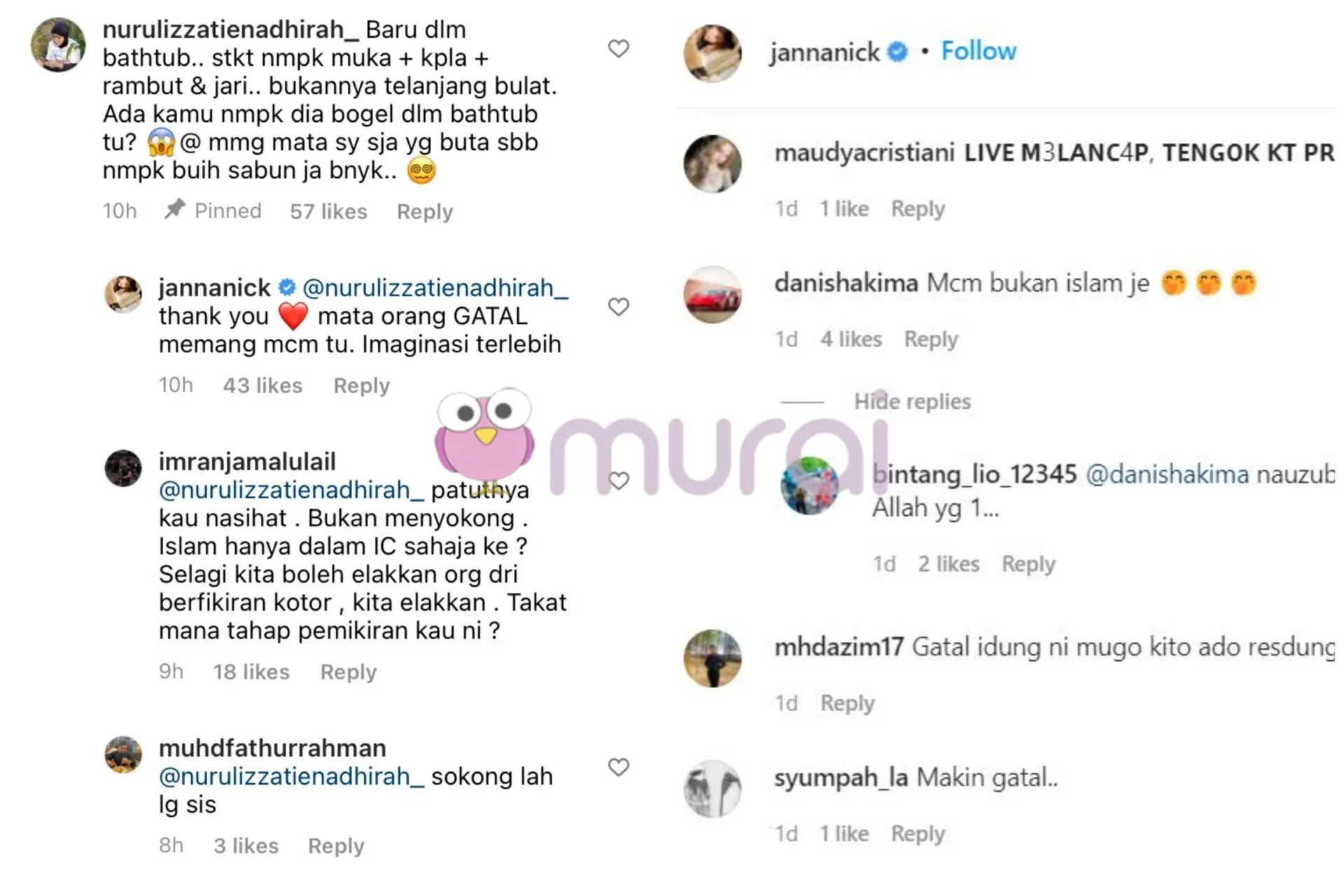View the 4 likes on danishakima's comment
Viewport: 1344px width, 896px height.
tap(851, 339)
